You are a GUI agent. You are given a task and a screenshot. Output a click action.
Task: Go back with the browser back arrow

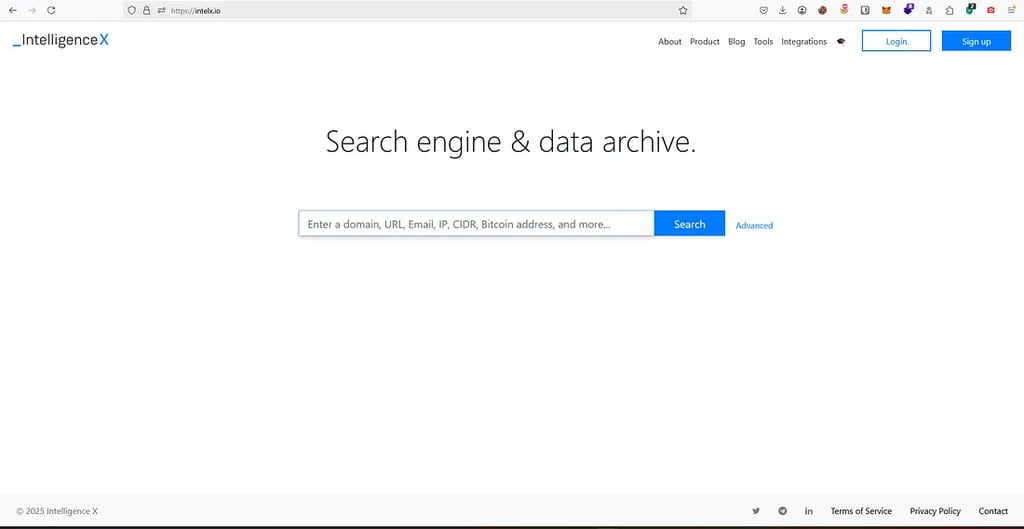click(x=12, y=10)
